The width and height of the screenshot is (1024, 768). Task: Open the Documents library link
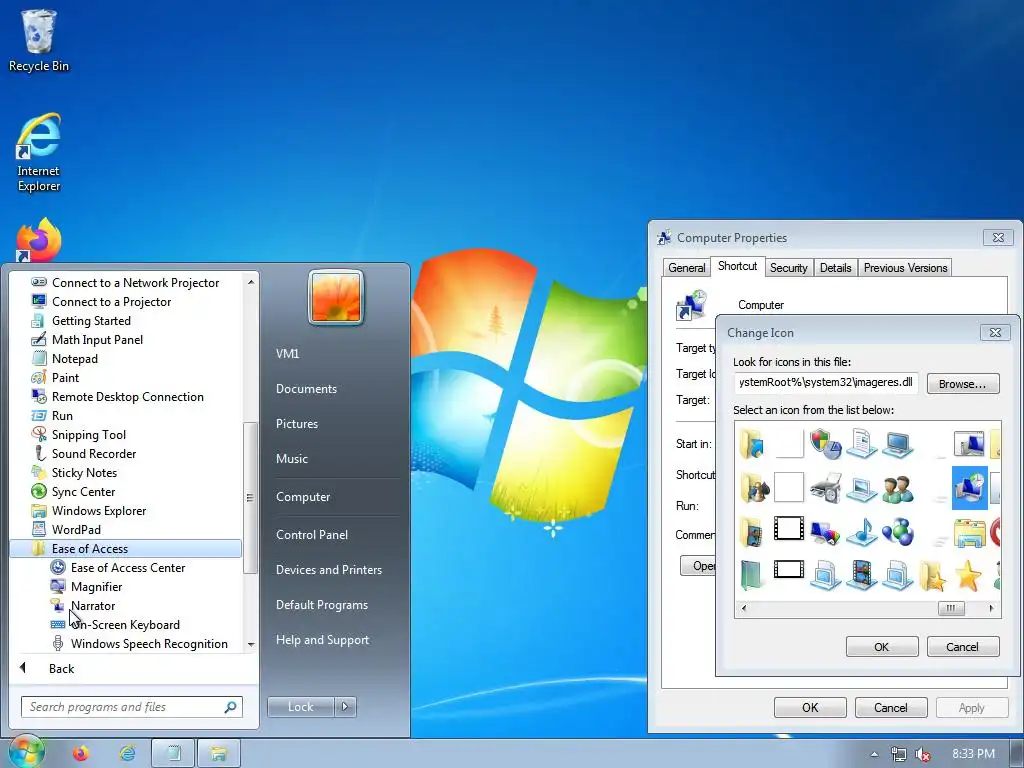point(306,389)
